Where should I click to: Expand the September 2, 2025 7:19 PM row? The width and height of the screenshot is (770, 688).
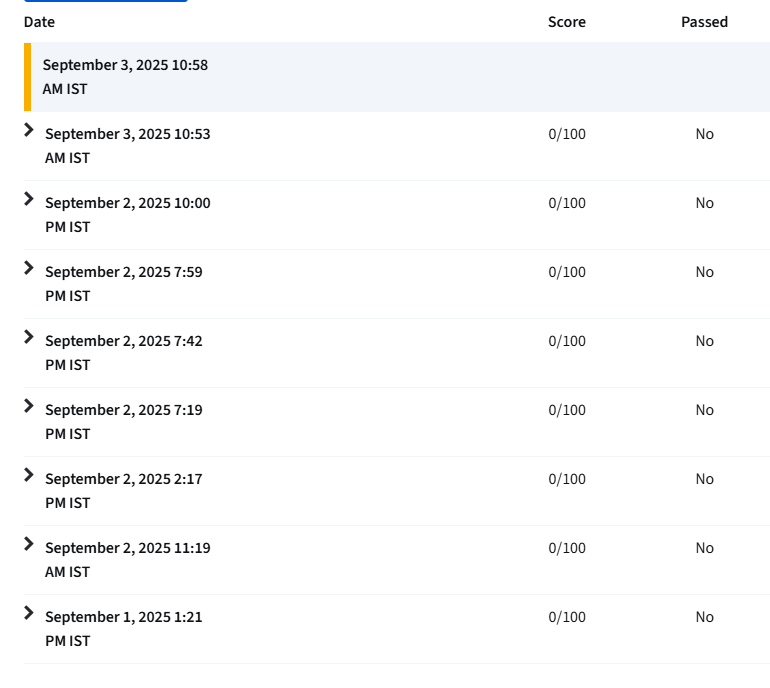[x=29, y=406]
